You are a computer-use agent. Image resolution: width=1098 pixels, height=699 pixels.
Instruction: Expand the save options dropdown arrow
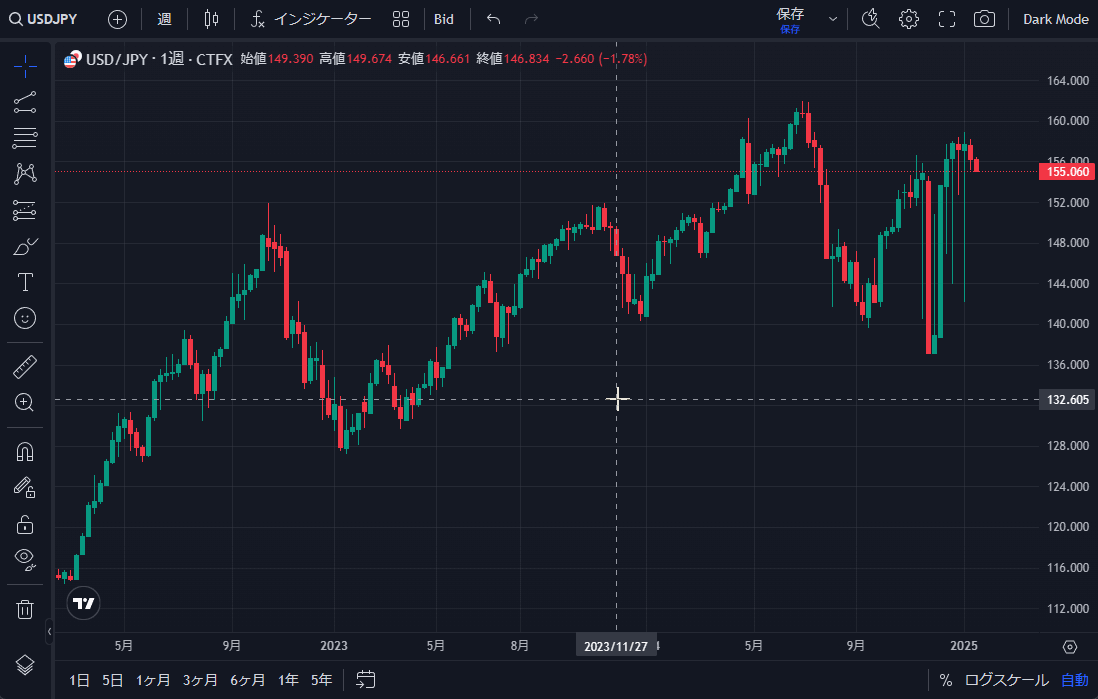click(833, 19)
